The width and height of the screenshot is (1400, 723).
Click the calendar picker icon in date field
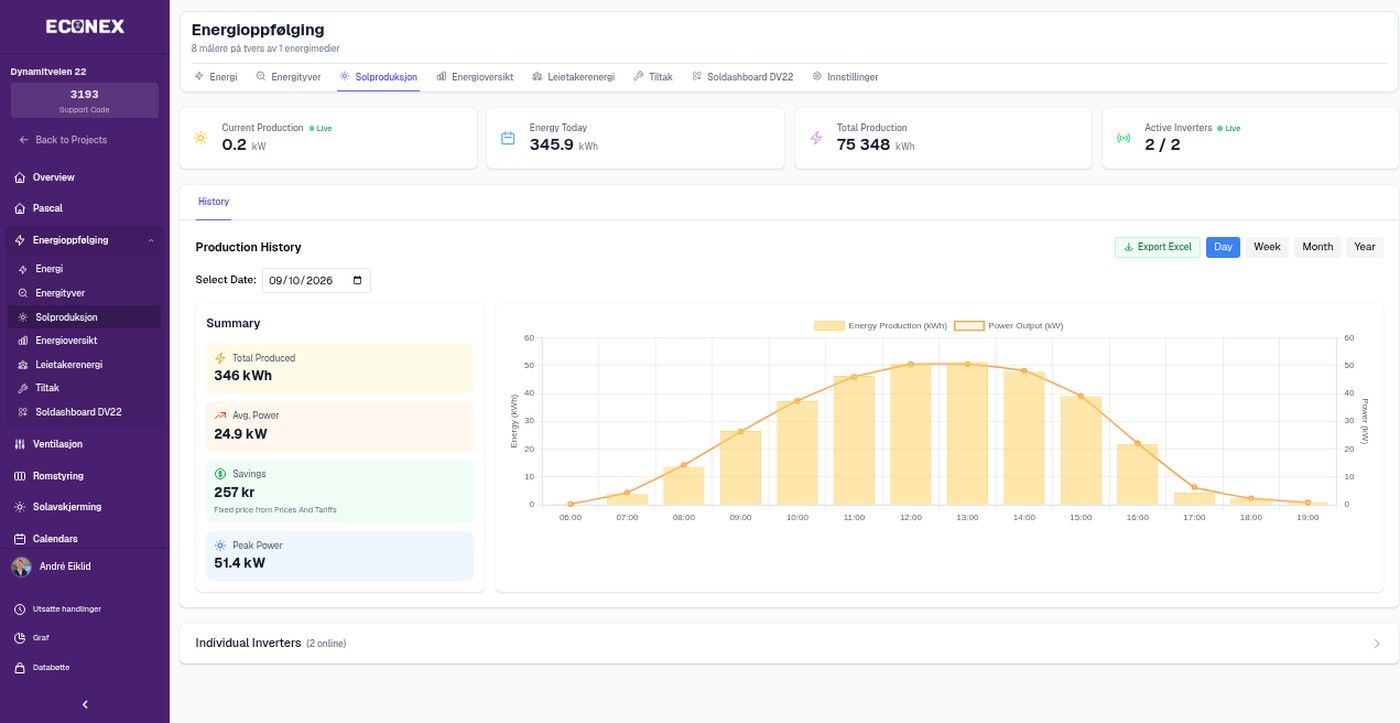click(x=358, y=281)
